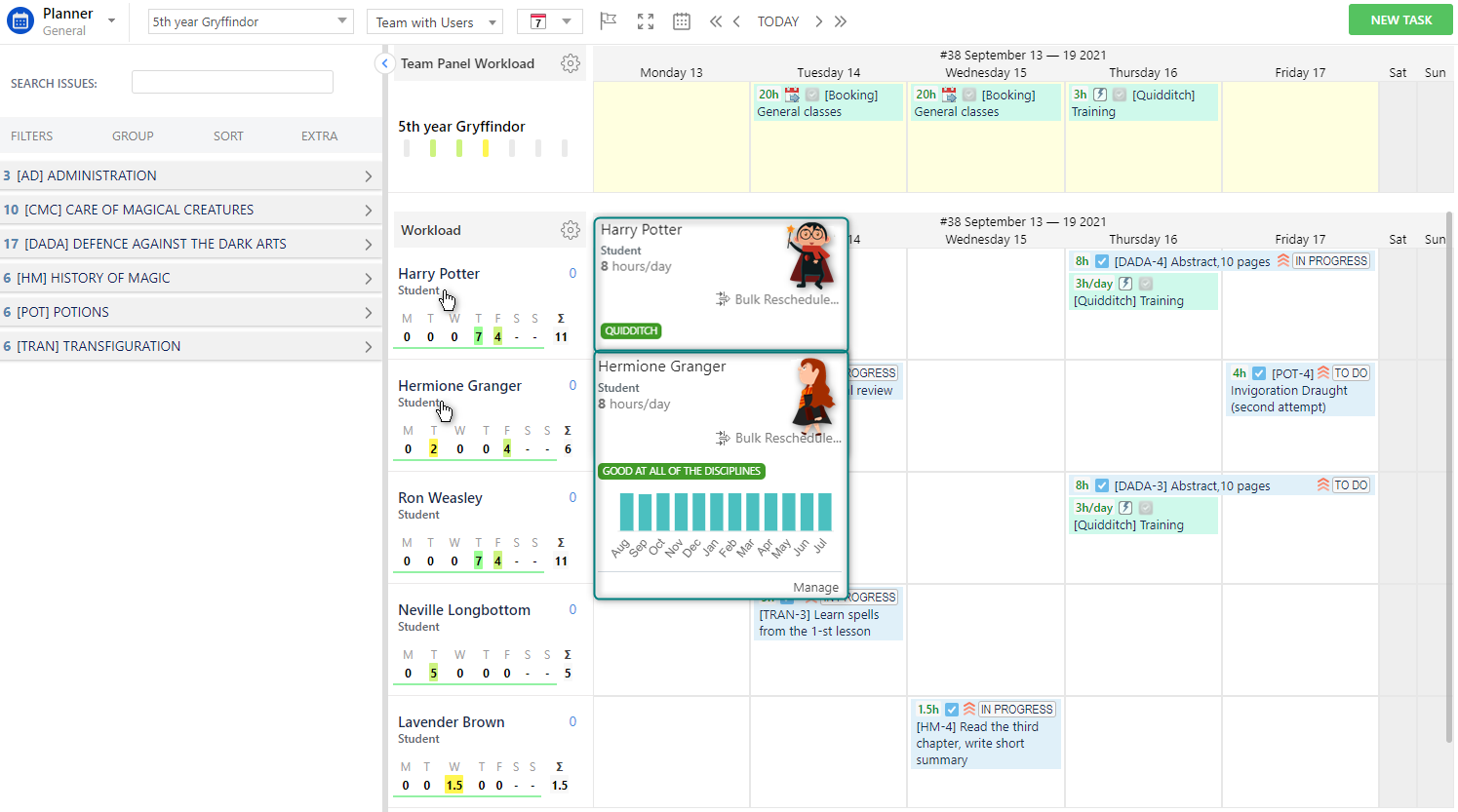
Task: Click inside the Search Issues field
Action: (x=232, y=82)
